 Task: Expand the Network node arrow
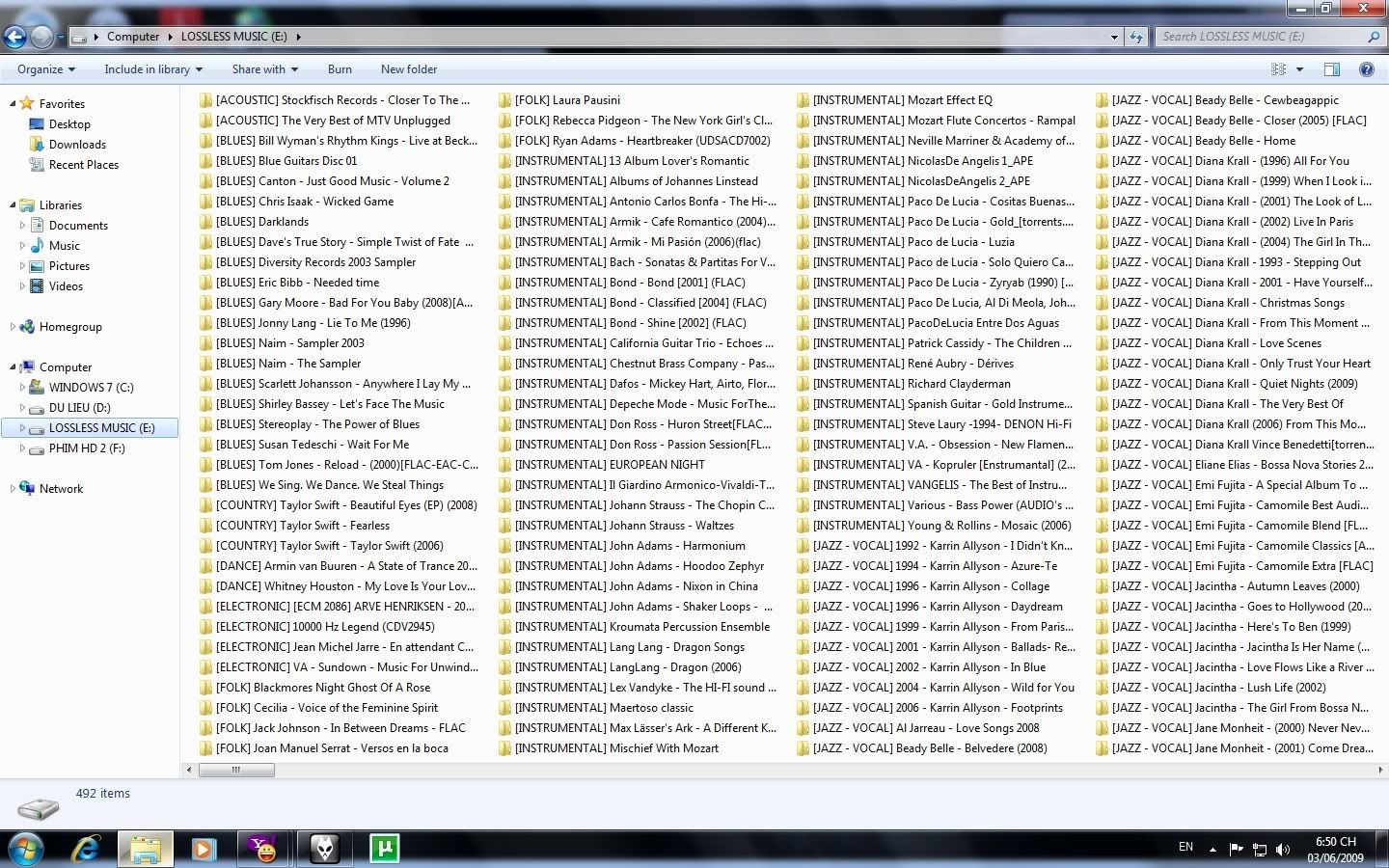click(13, 488)
